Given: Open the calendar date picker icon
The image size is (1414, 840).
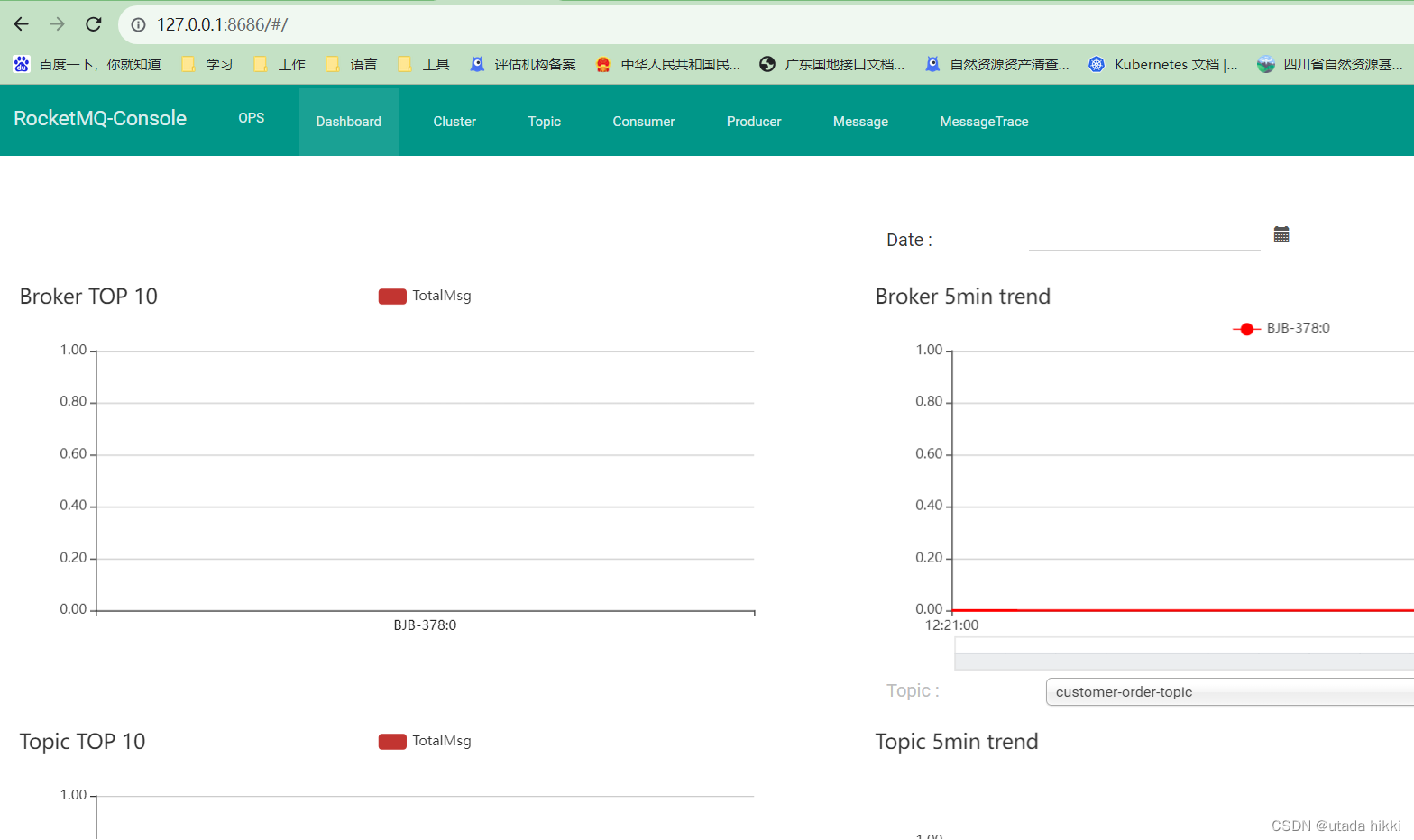Looking at the screenshot, I should [1281, 234].
